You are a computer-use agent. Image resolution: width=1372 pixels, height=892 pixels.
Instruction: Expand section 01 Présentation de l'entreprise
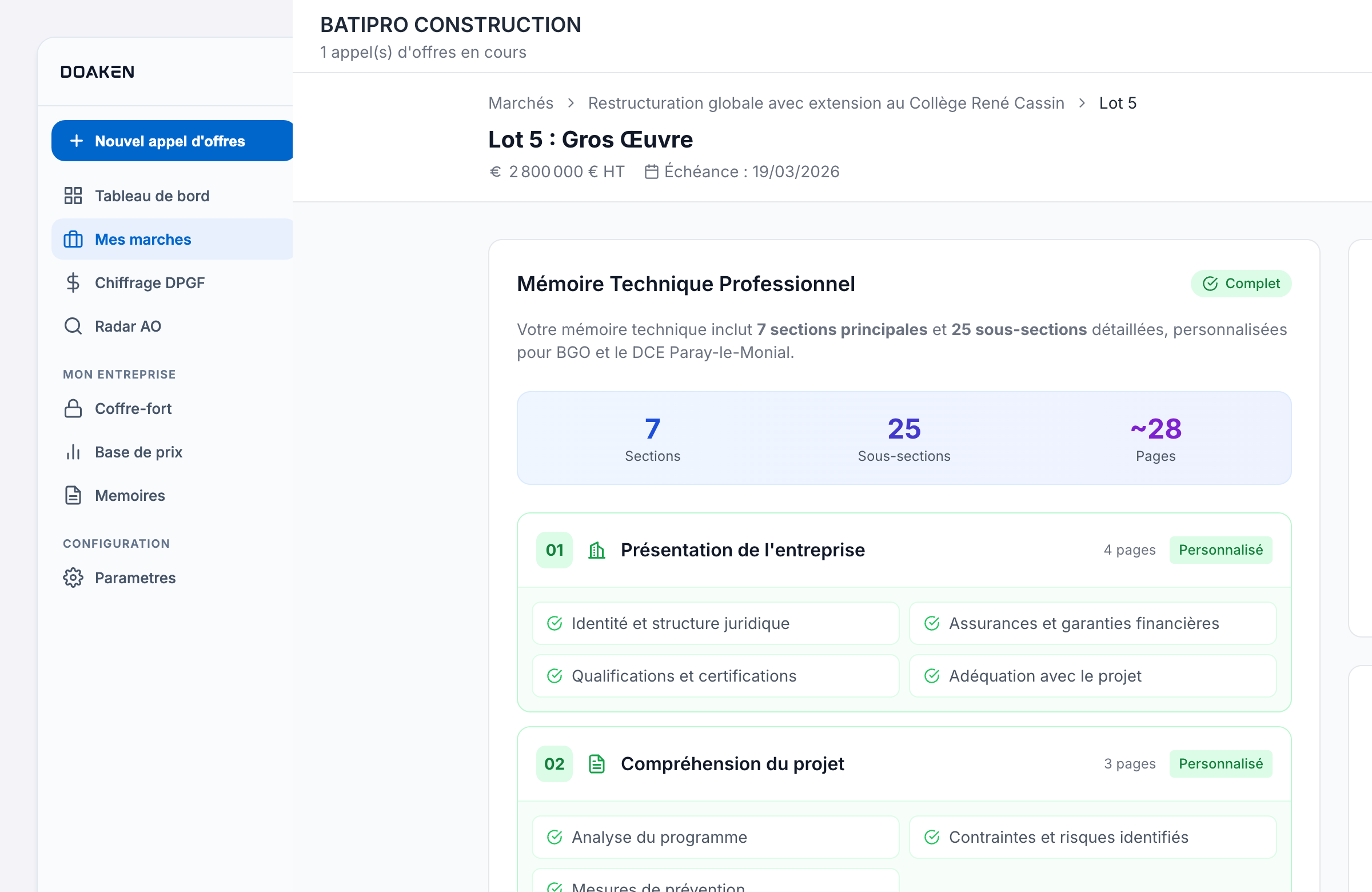click(743, 549)
